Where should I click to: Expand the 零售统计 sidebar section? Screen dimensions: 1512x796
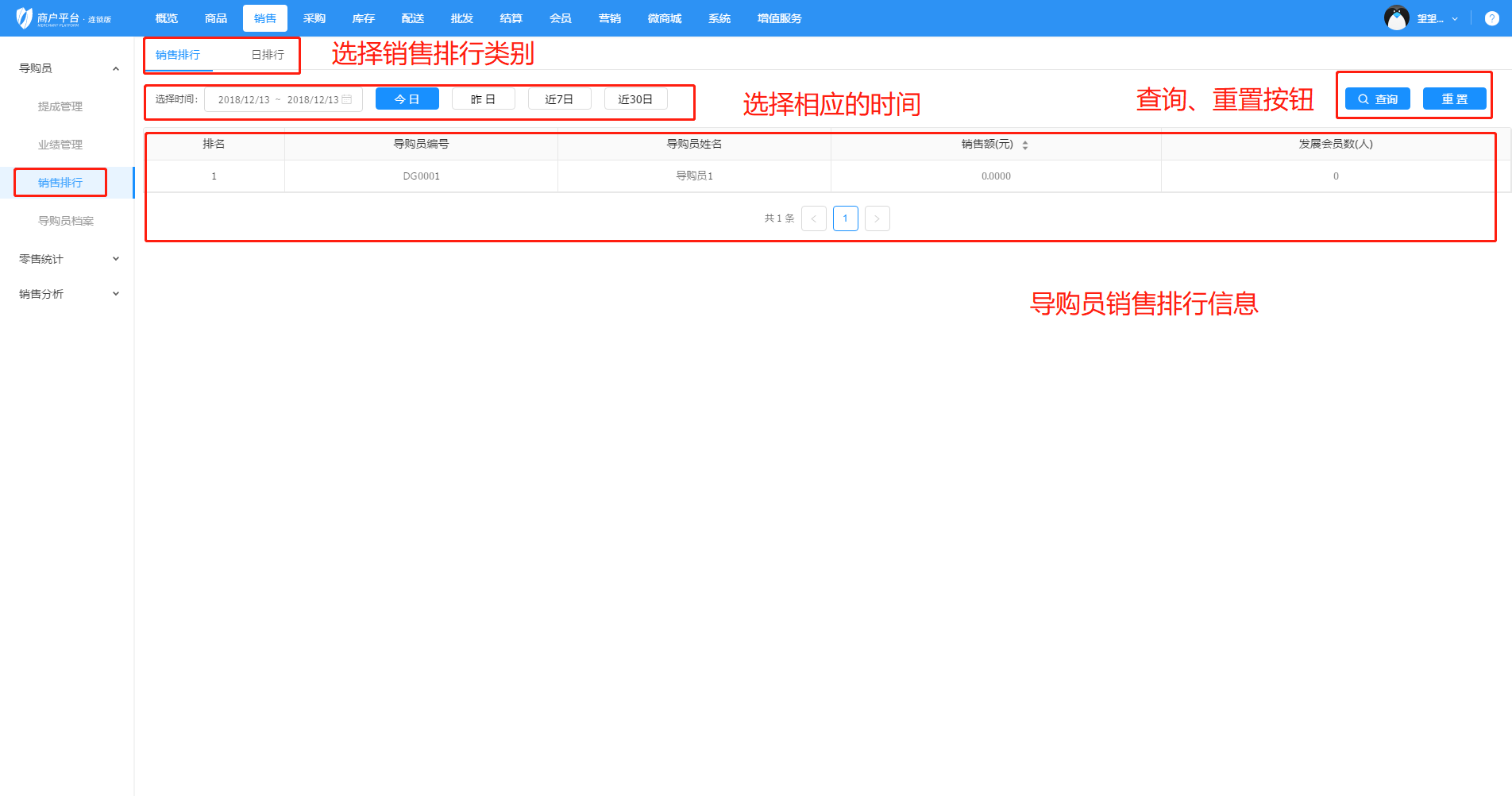116,259
